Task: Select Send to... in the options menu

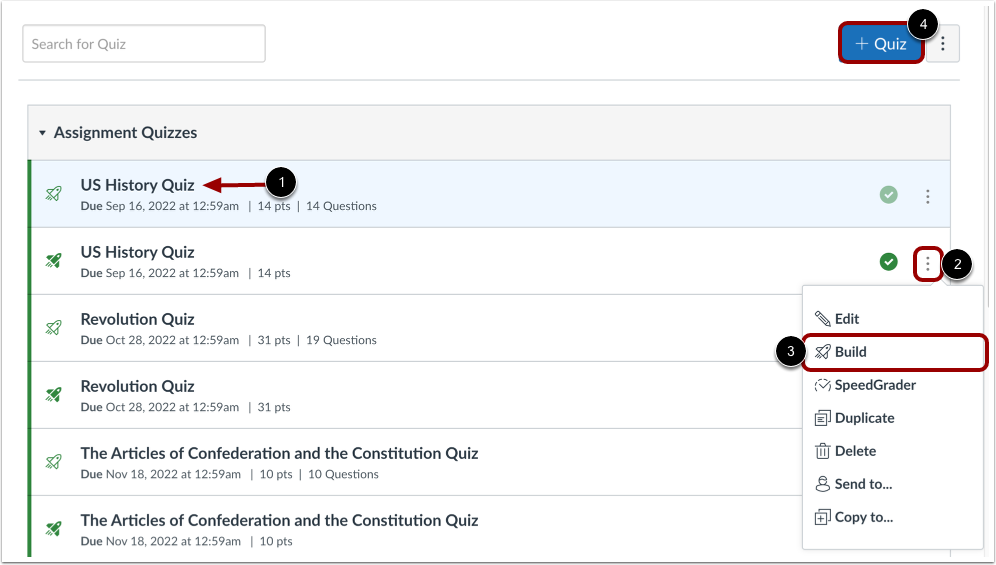Action: coord(862,484)
